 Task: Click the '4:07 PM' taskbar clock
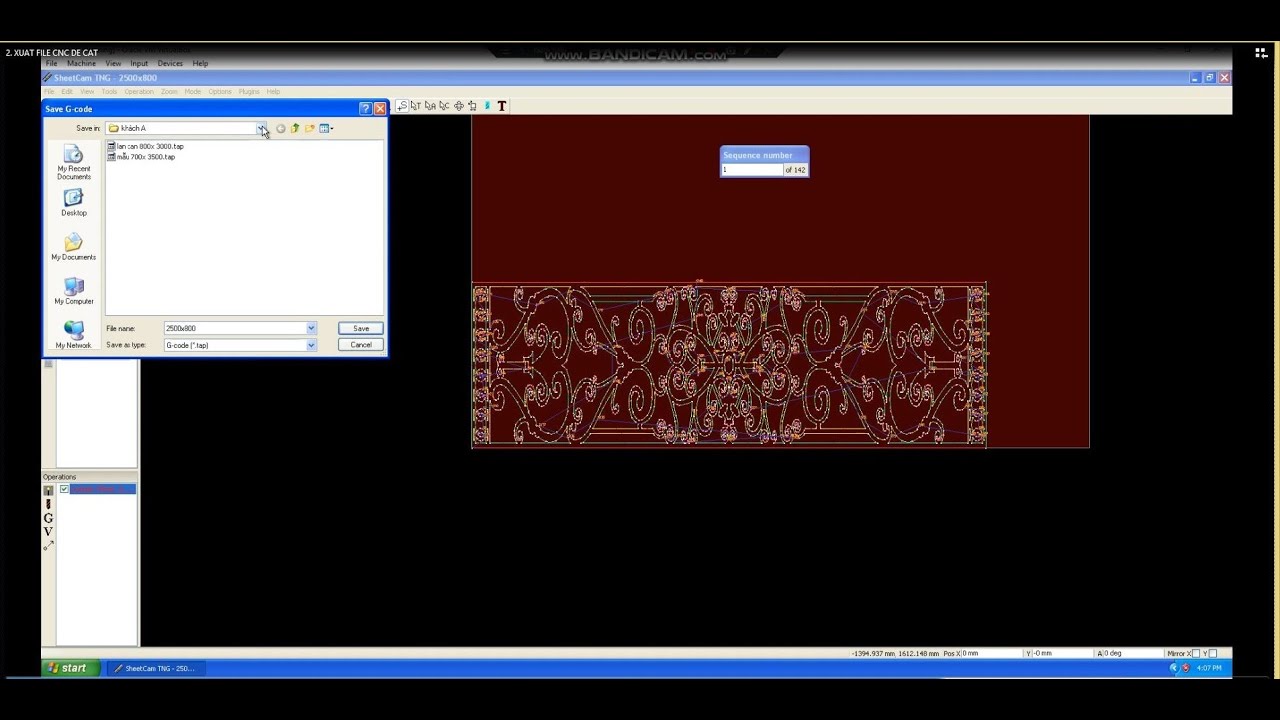pos(1209,668)
